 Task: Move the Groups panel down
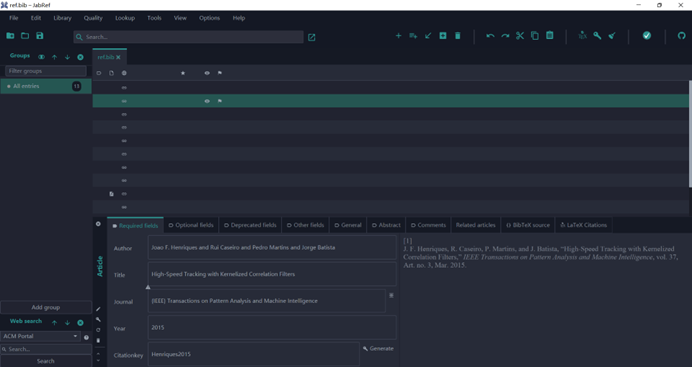point(67,57)
